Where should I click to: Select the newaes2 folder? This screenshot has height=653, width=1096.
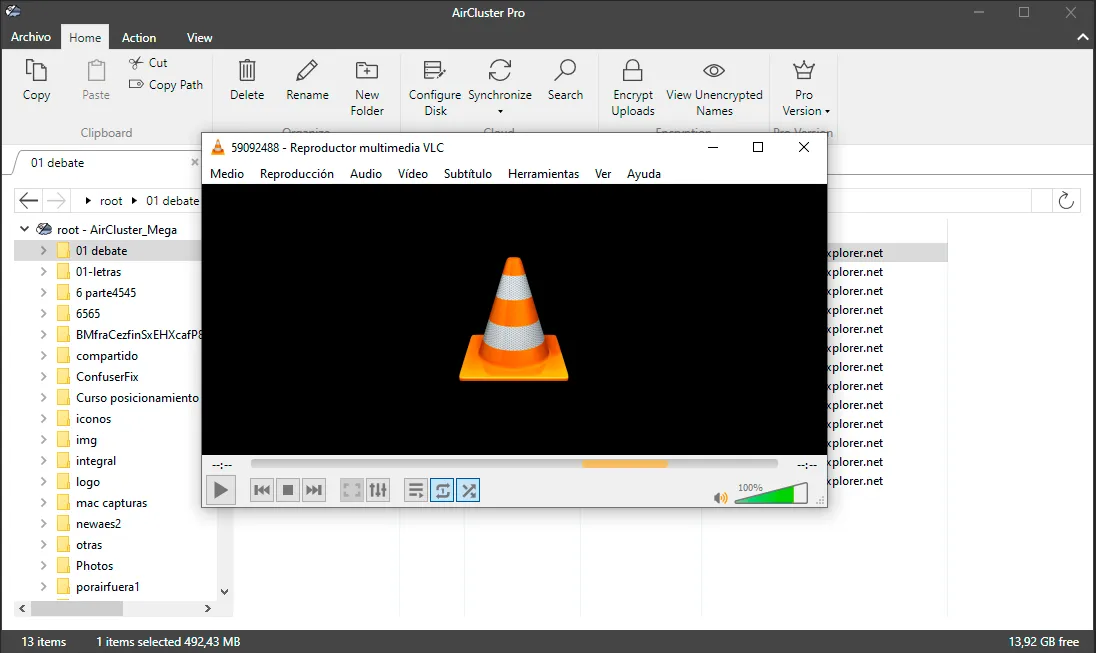point(99,524)
